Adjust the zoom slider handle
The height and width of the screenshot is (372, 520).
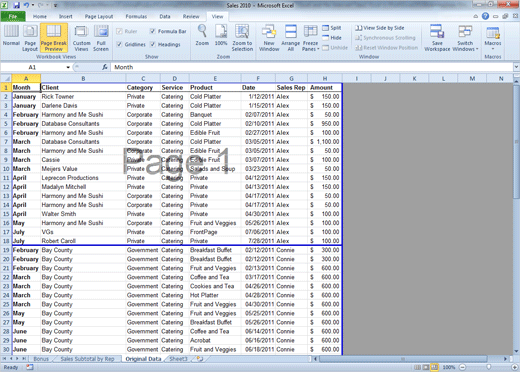tap(488, 367)
